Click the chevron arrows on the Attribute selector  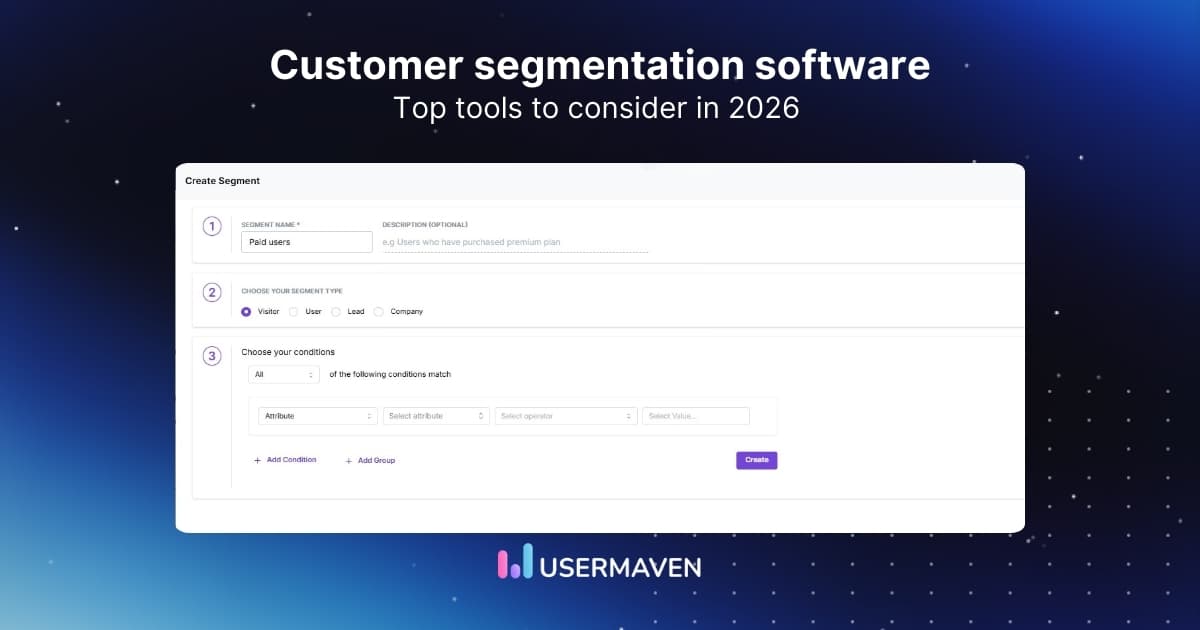tap(367, 415)
